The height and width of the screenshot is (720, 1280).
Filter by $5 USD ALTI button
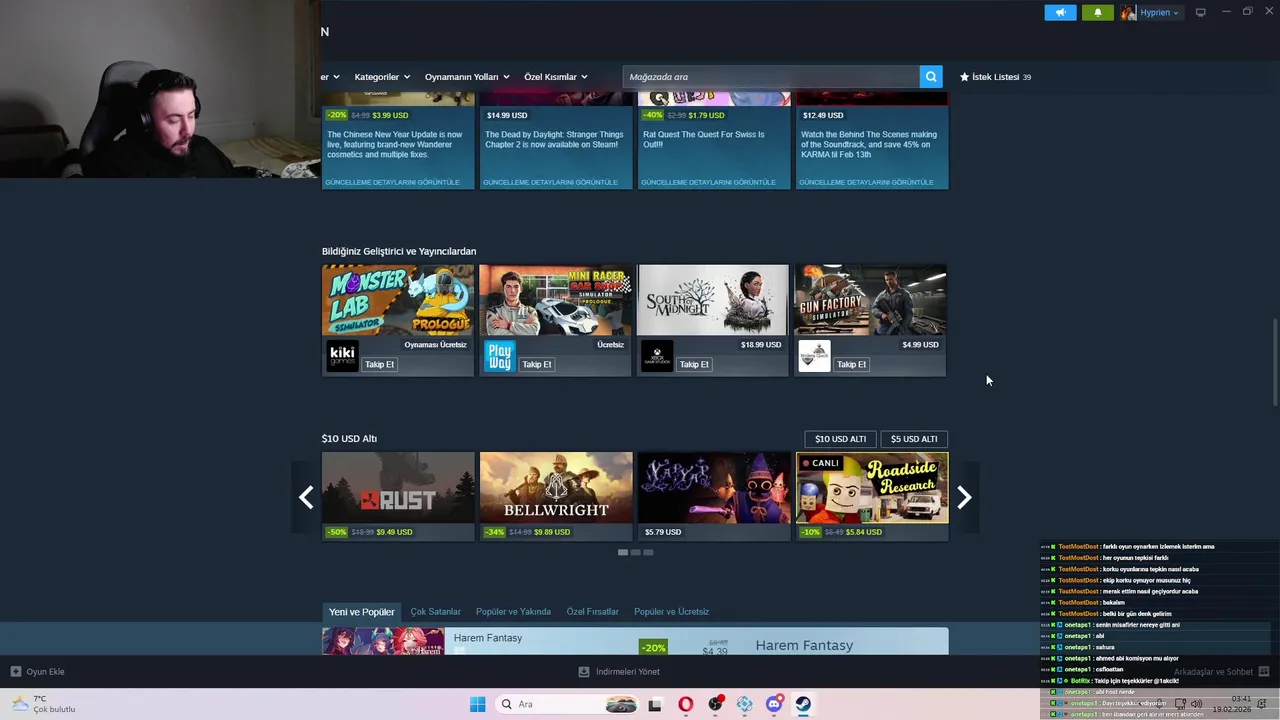tap(914, 439)
